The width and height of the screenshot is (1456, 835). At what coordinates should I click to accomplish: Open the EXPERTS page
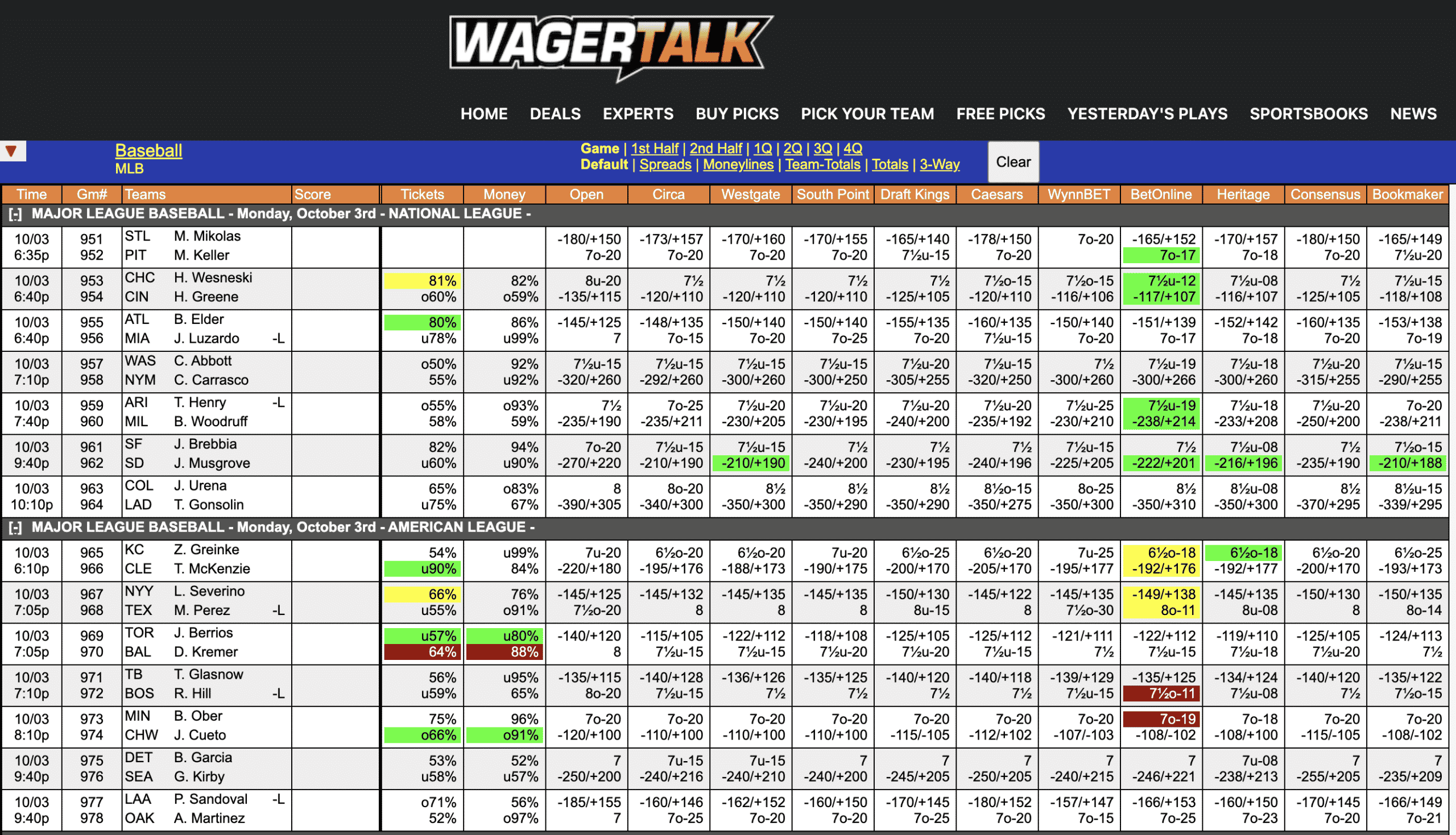pos(638,114)
